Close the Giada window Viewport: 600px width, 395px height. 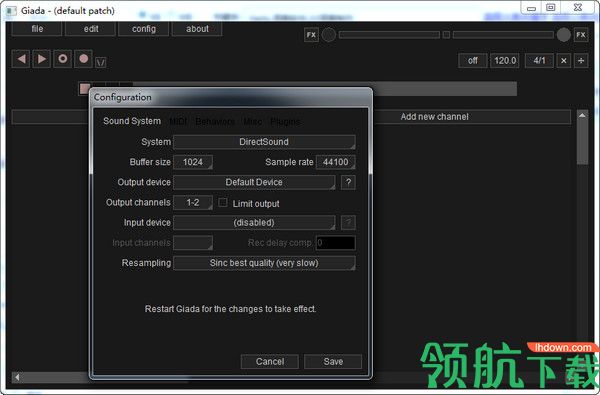pyautogui.click(x=578, y=8)
